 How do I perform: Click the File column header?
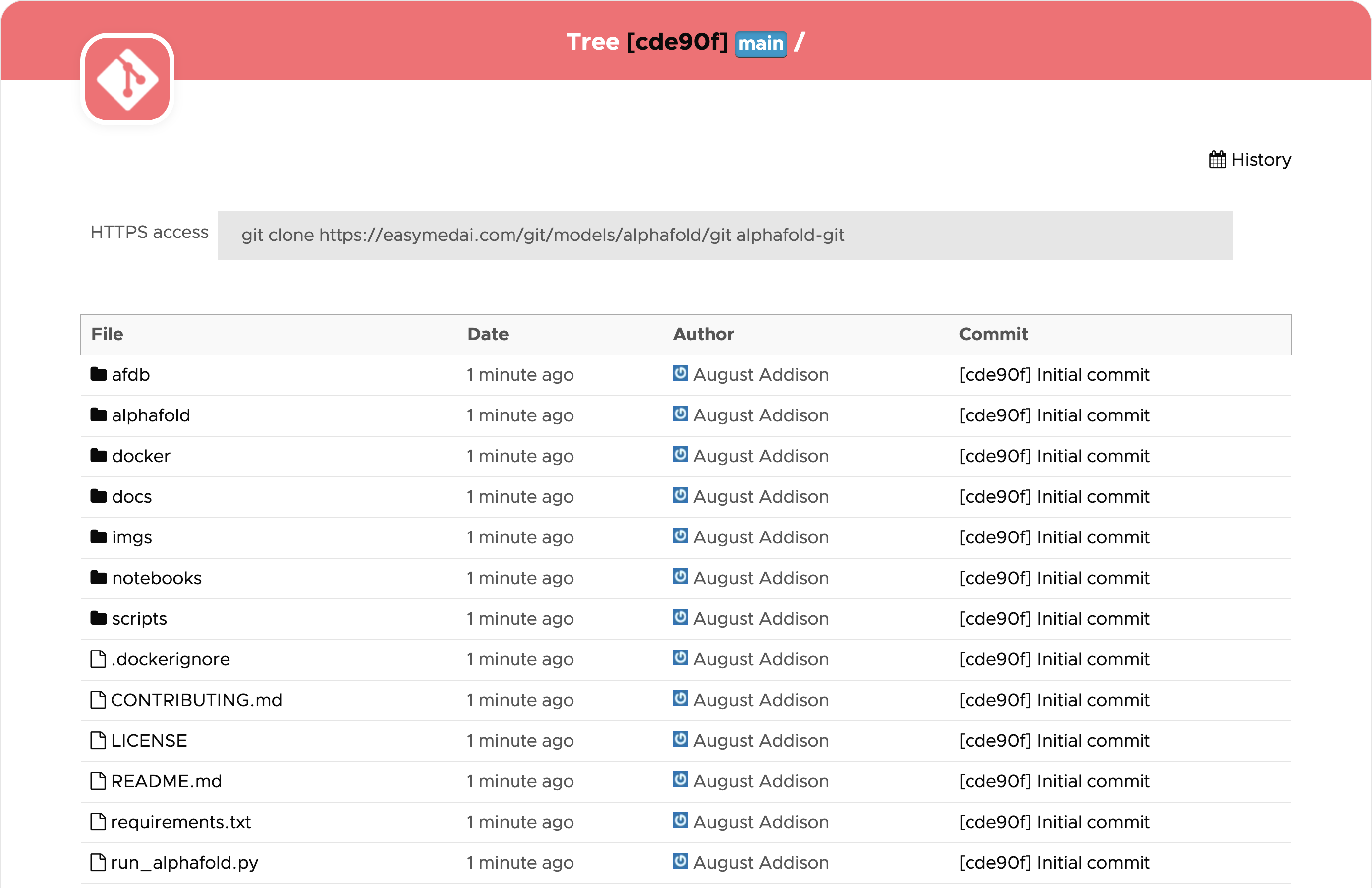(107, 334)
